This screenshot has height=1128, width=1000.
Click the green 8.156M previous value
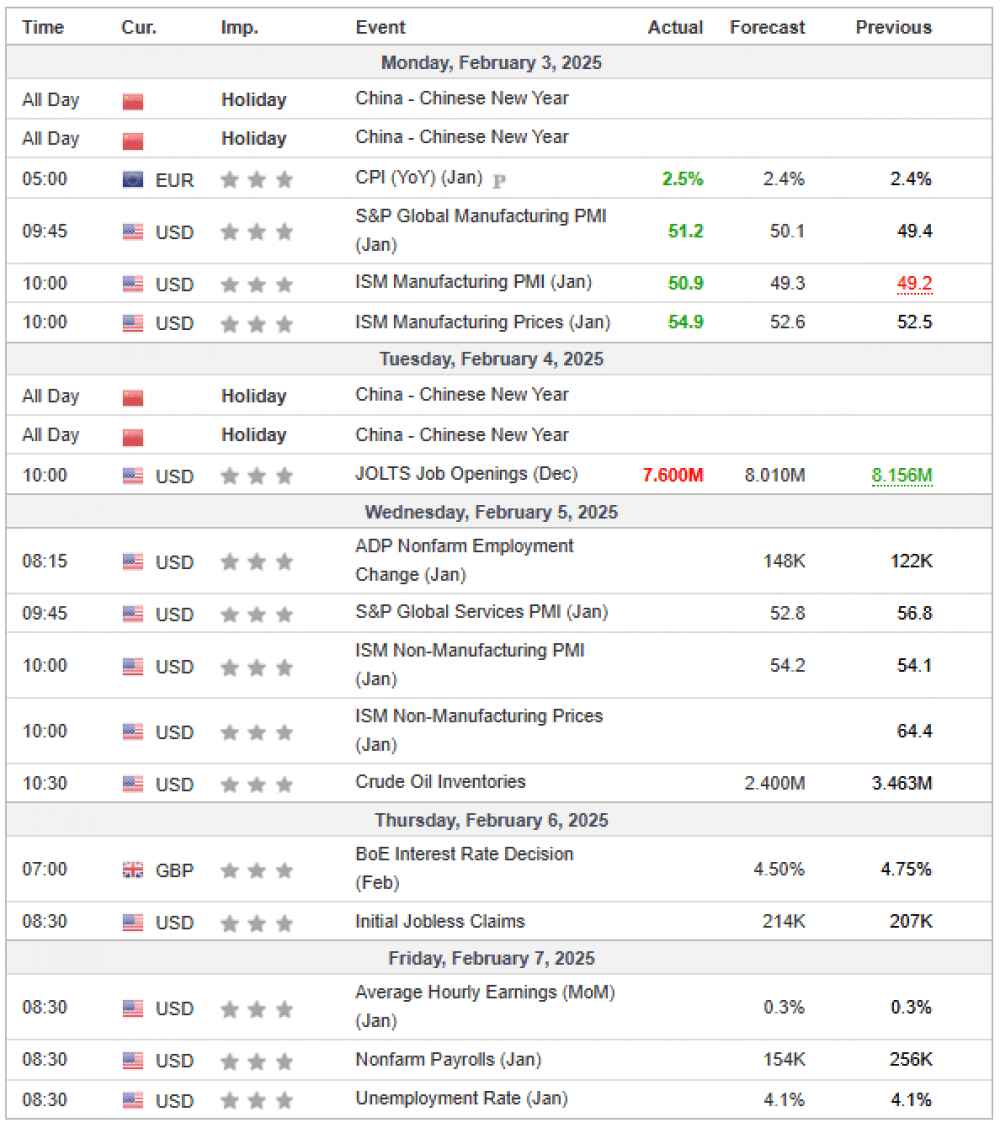click(902, 476)
